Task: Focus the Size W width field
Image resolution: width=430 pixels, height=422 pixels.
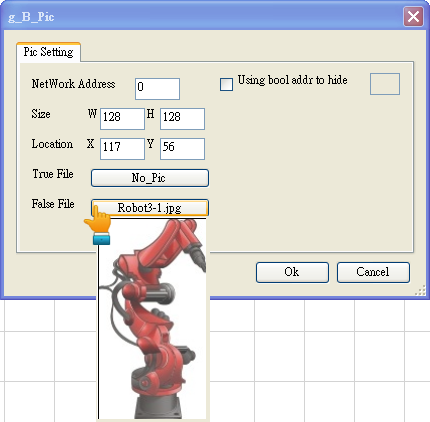Action: pyautogui.click(x=122, y=119)
